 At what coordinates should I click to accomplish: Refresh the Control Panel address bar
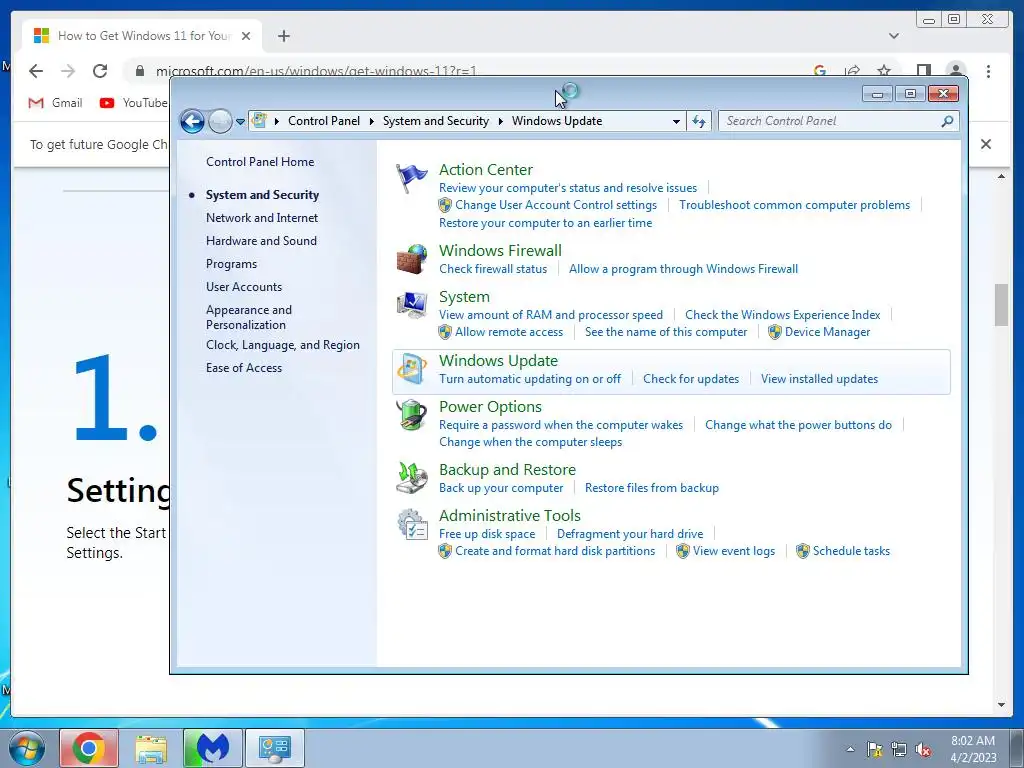click(699, 121)
